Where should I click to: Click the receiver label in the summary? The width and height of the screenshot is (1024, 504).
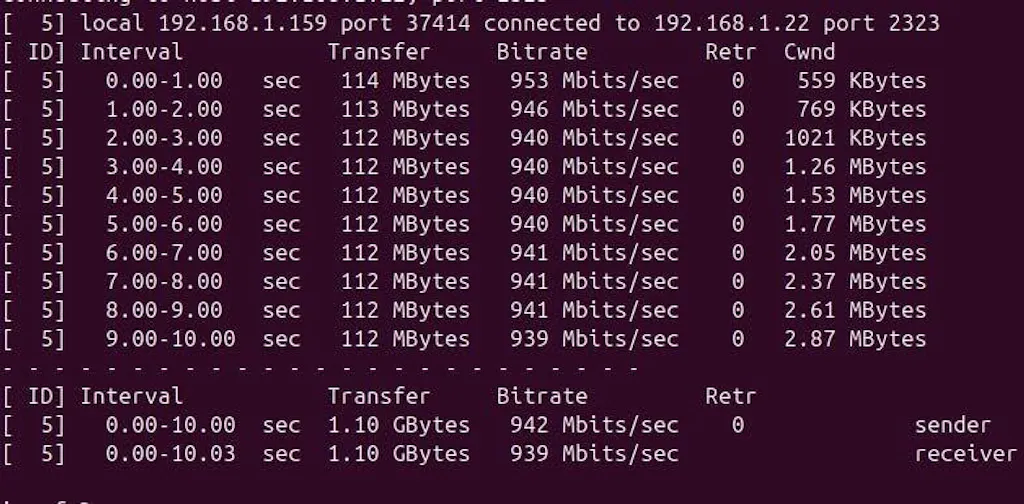pos(965,454)
